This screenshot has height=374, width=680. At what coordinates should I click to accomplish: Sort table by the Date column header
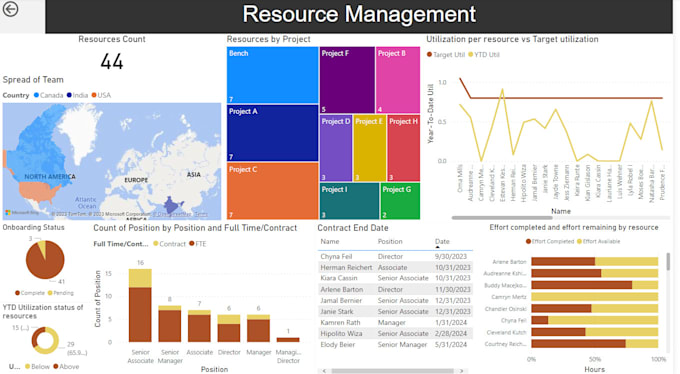[x=442, y=242]
